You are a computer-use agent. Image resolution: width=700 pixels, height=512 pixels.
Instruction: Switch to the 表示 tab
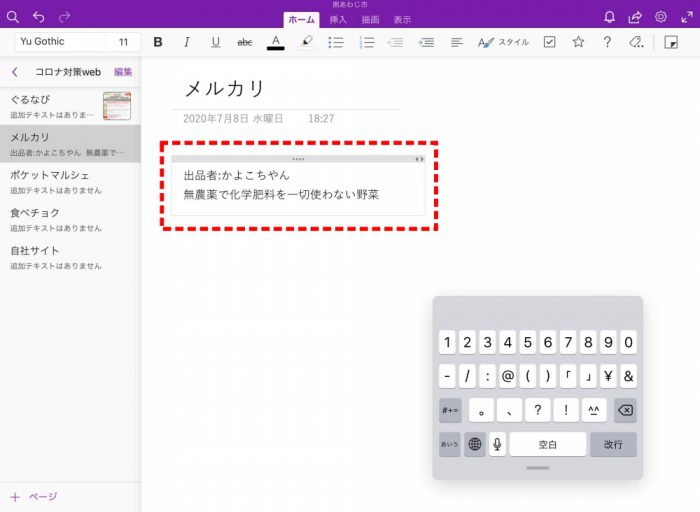[402, 20]
